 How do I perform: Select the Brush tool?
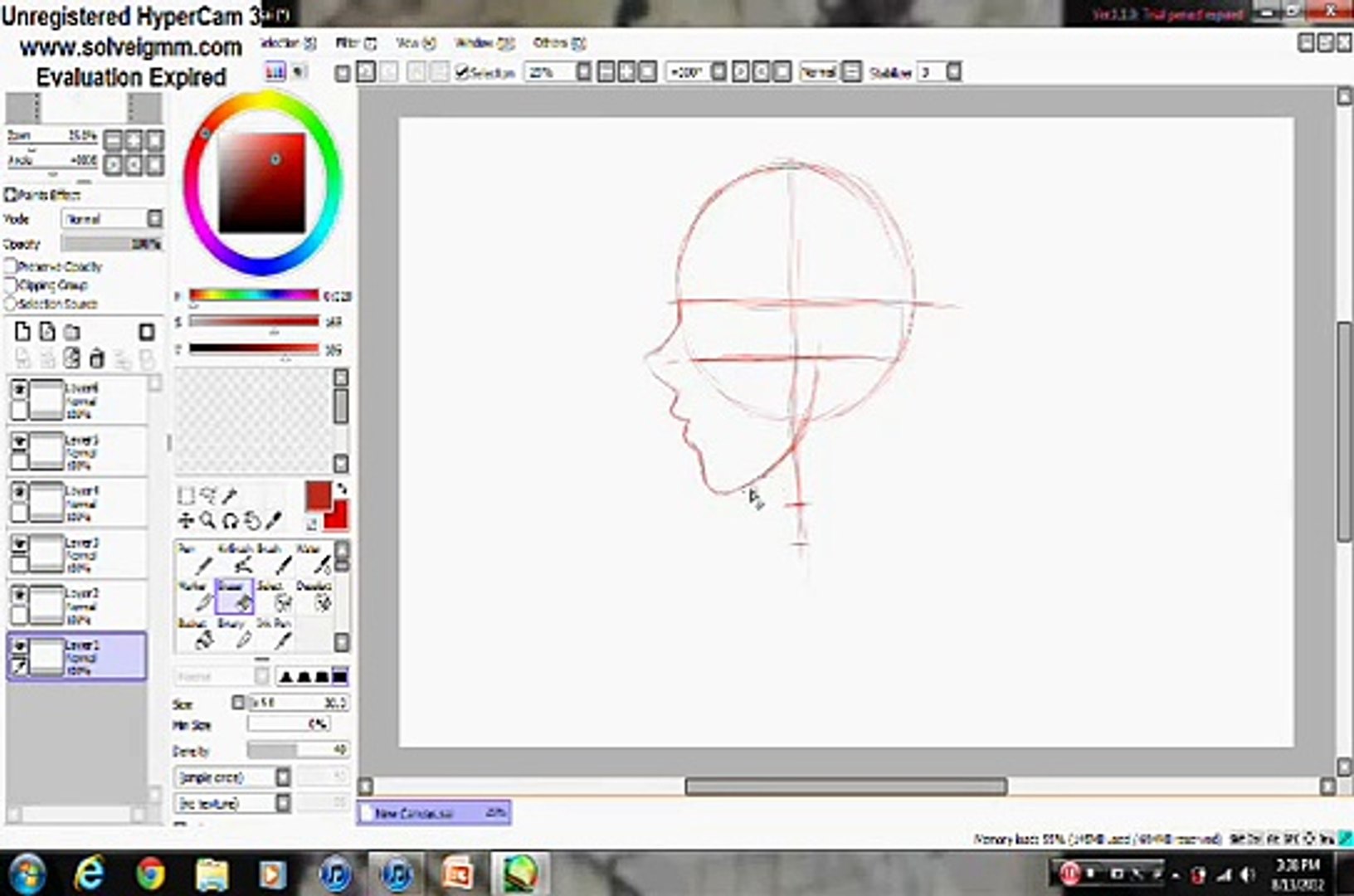[x=274, y=560]
